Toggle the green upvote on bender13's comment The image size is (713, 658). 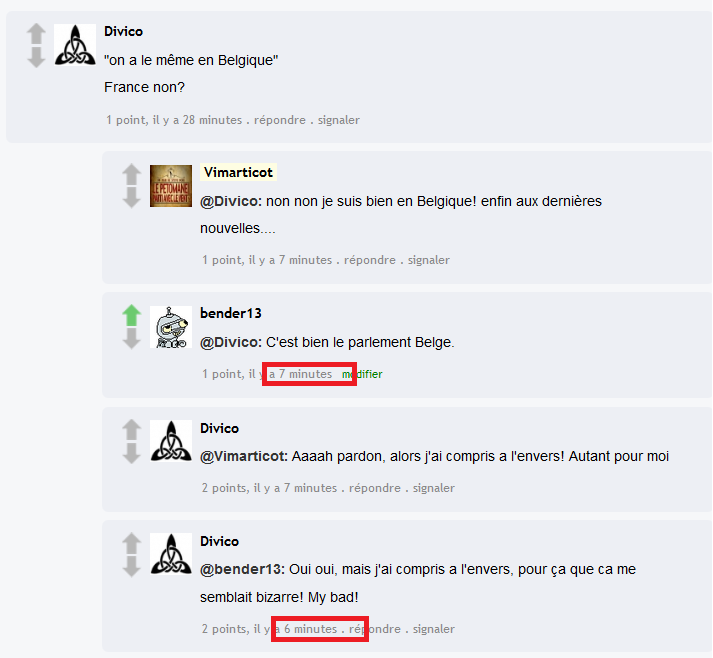[131, 315]
